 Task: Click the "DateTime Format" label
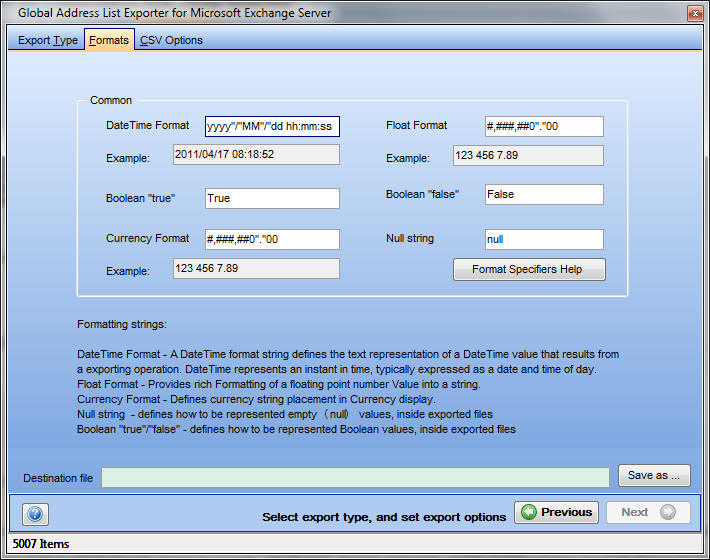(x=148, y=125)
